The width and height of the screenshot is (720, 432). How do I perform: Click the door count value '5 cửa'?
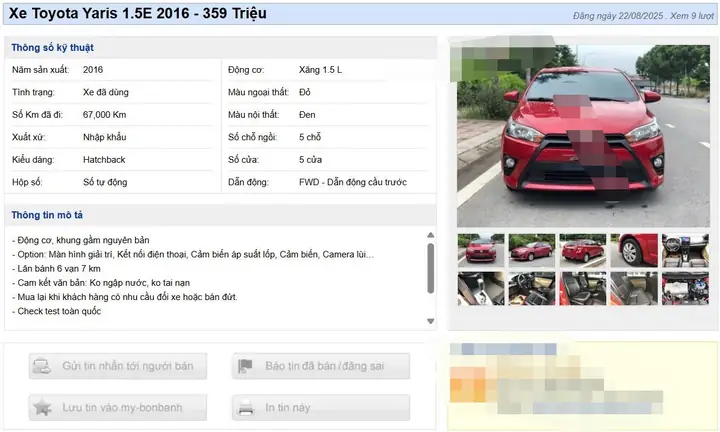[310, 160]
